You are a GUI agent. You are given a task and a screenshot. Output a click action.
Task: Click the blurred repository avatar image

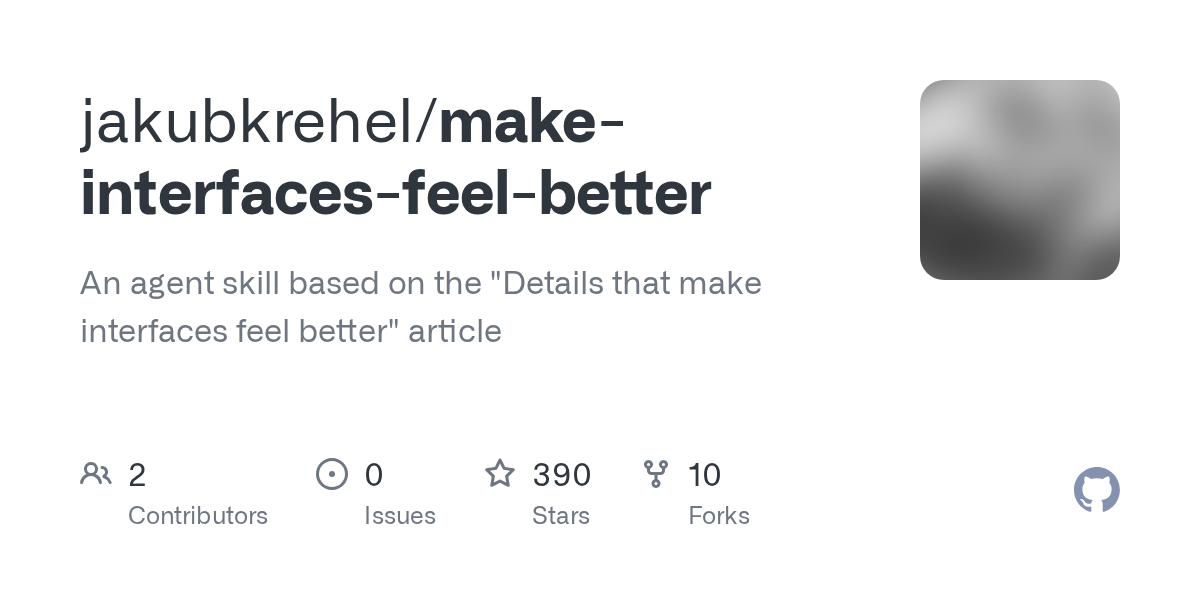click(x=1019, y=180)
